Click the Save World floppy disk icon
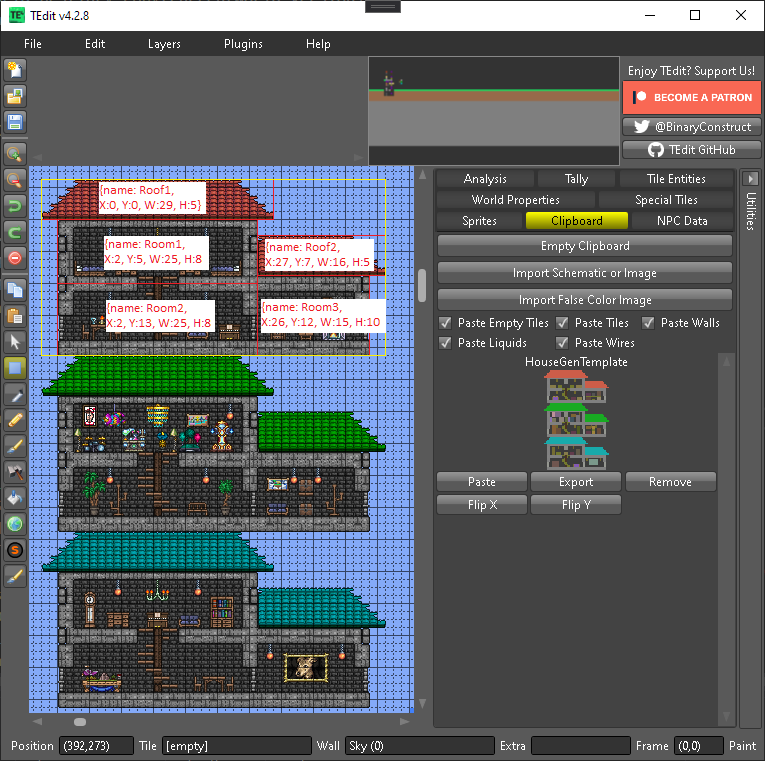 tap(15, 122)
